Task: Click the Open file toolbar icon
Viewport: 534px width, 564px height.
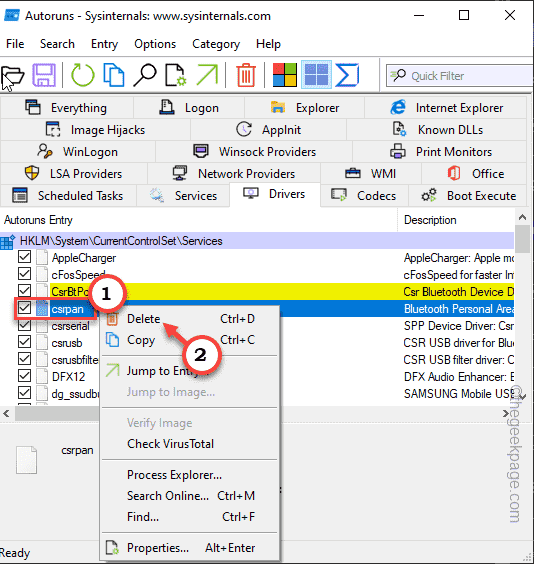Action: [13, 76]
